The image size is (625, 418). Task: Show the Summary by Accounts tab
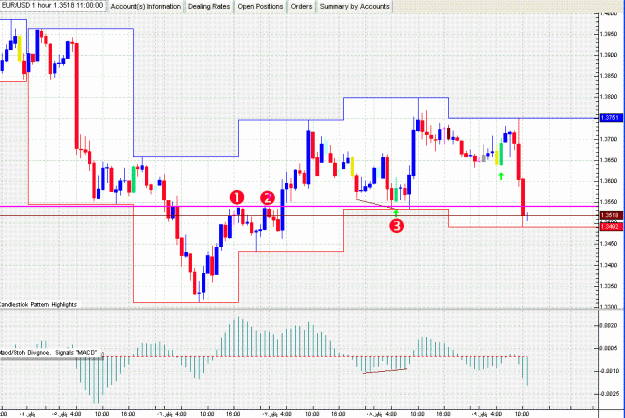coord(354,7)
